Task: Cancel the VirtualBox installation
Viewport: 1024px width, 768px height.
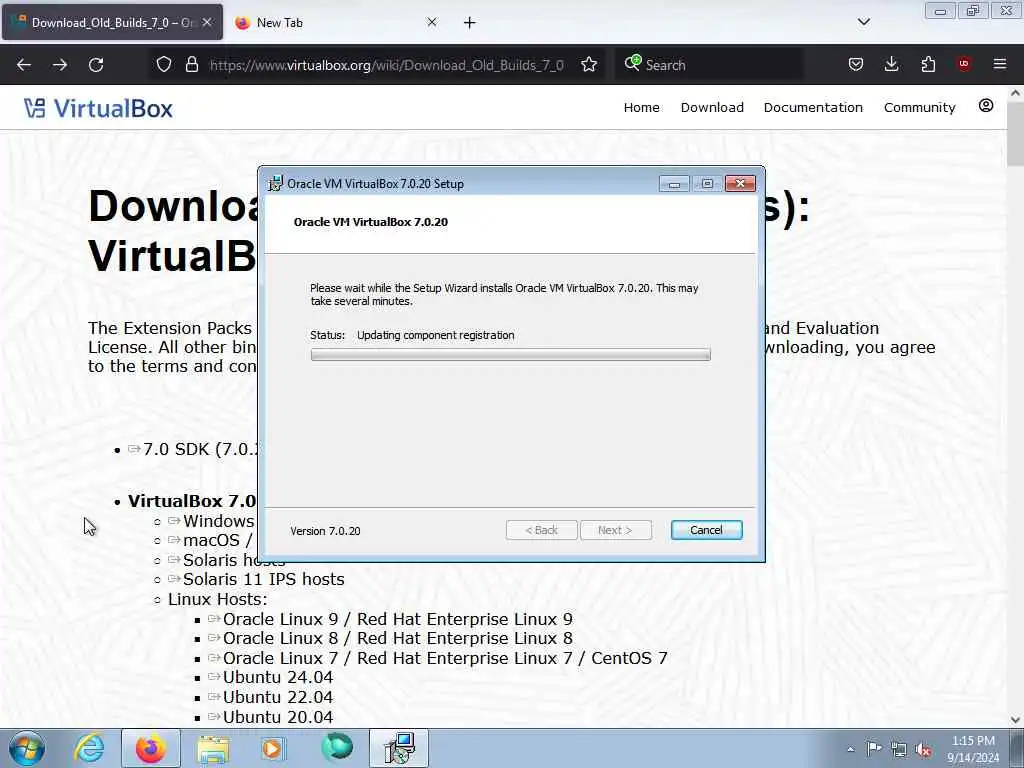Action: pos(707,530)
